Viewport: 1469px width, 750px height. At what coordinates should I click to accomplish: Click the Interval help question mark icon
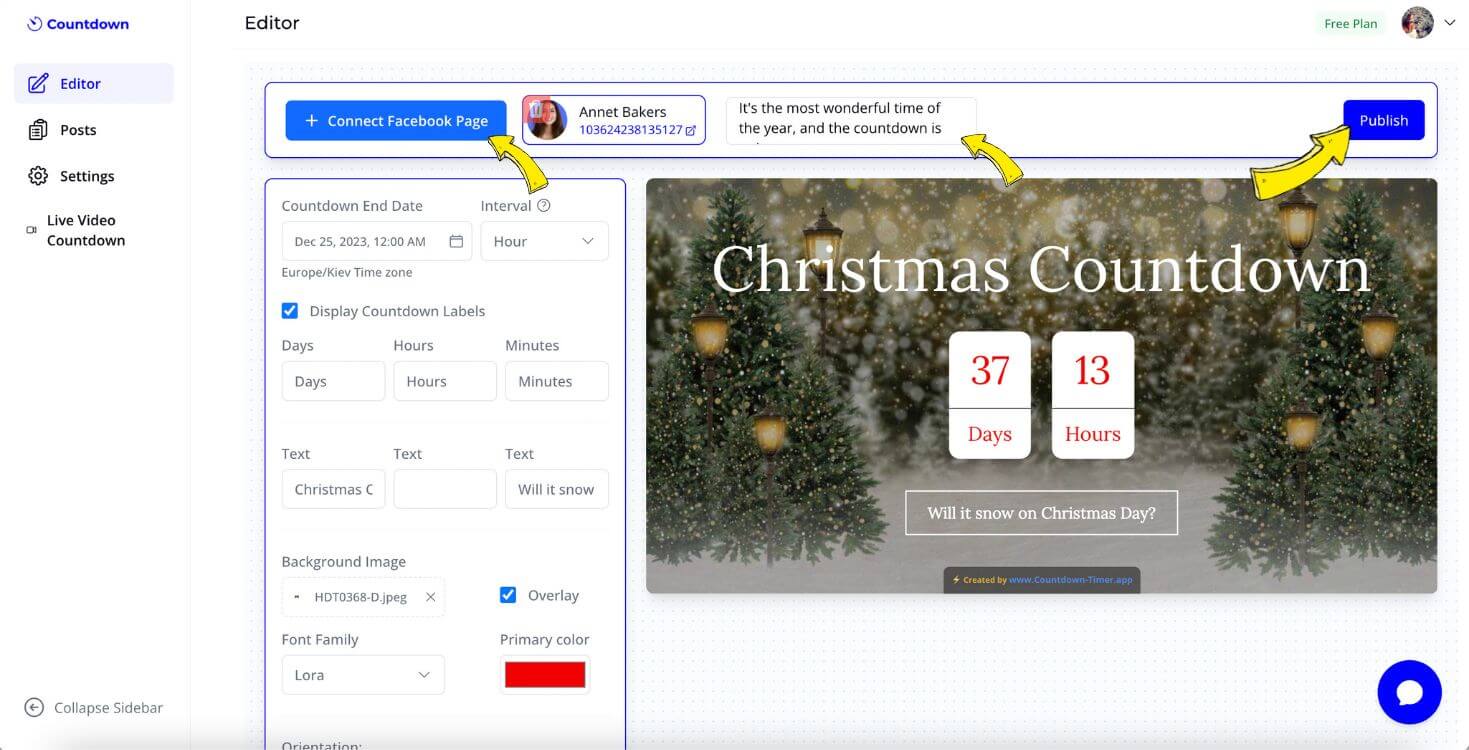(x=542, y=205)
